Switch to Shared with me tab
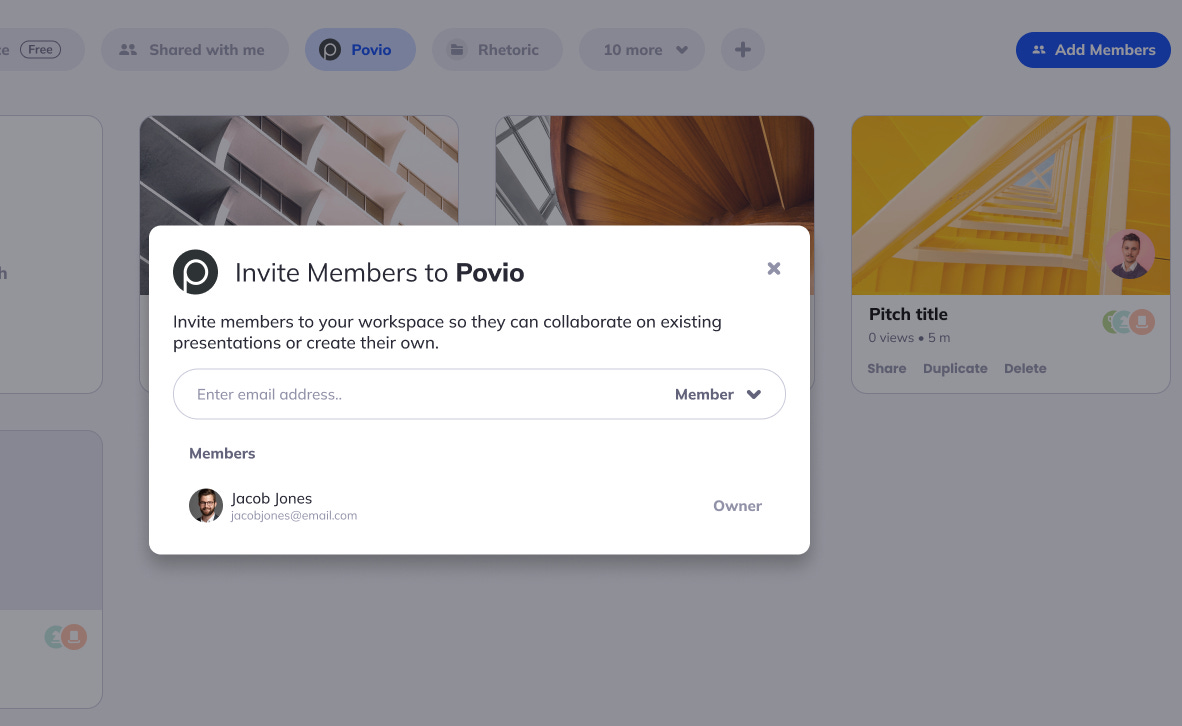The image size is (1182, 726). 194,50
